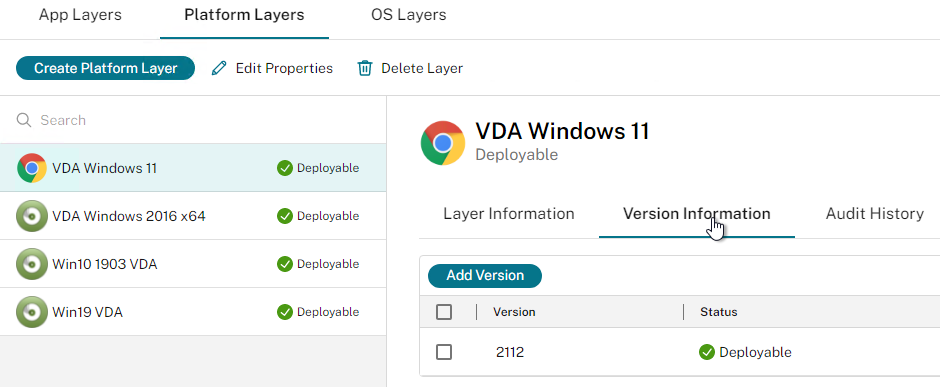
Task: Click disc icon next to Win10 1903 VDA
Action: click(32, 264)
